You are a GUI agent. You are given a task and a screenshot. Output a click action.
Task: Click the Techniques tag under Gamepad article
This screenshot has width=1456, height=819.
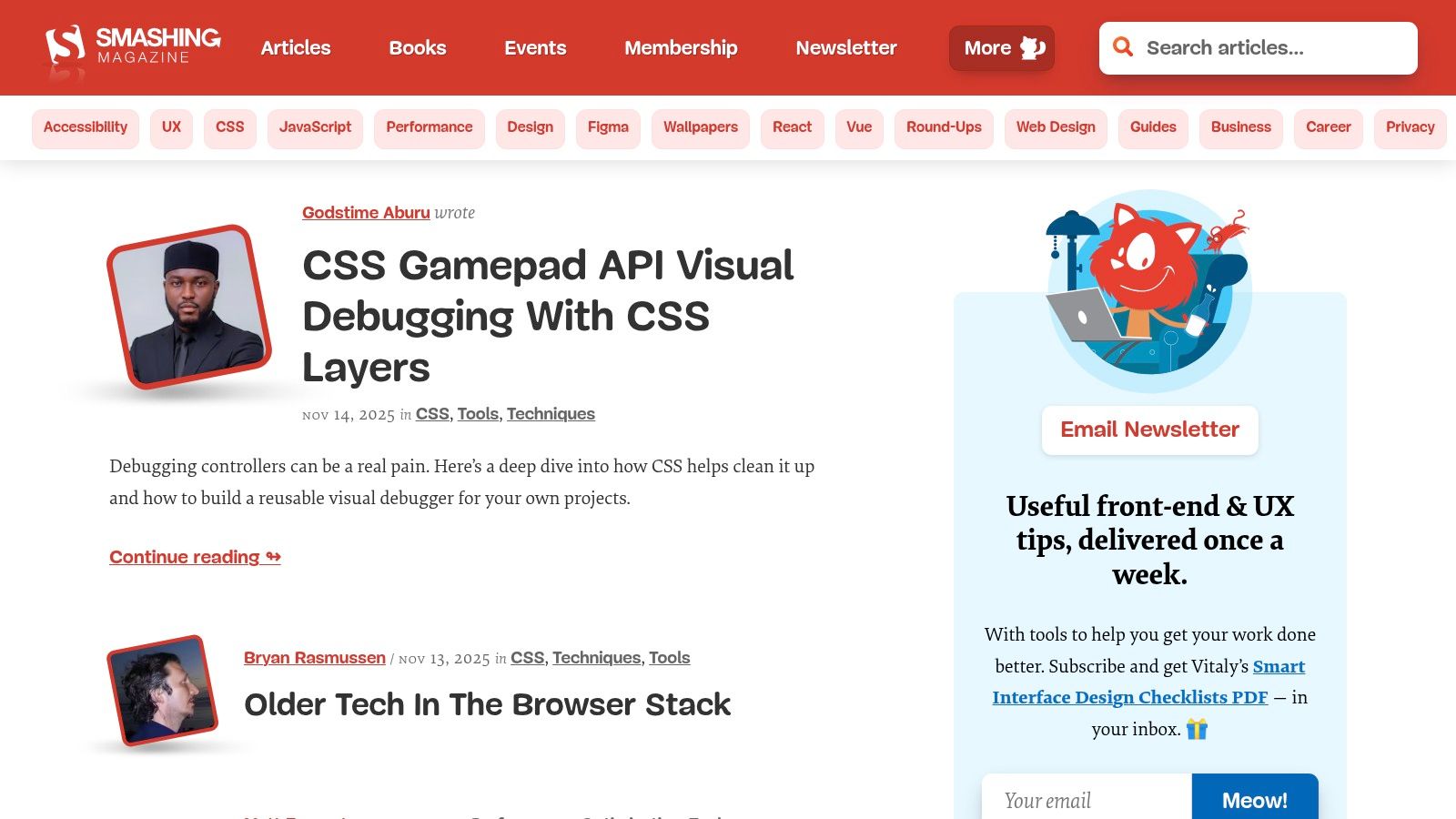tap(551, 414)
